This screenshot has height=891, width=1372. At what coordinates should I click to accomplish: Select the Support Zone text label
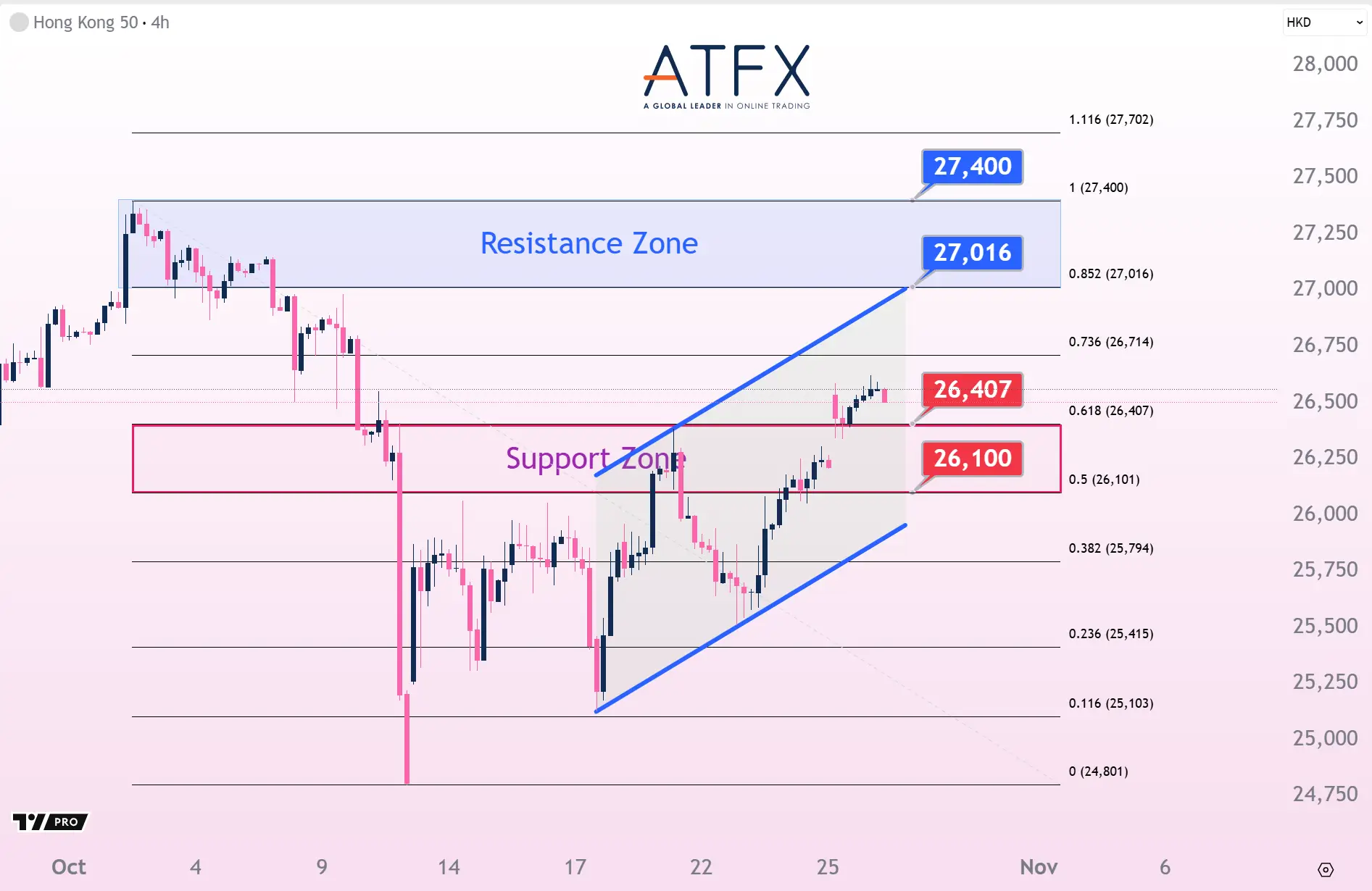click(595, 459)
